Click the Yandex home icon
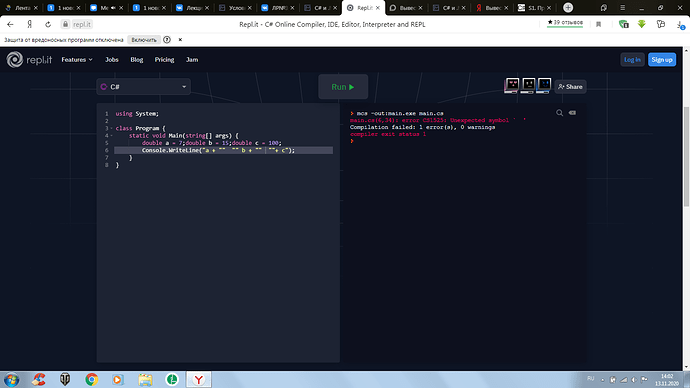The height and width of the screenshot is (388, 690). point(29,24)
